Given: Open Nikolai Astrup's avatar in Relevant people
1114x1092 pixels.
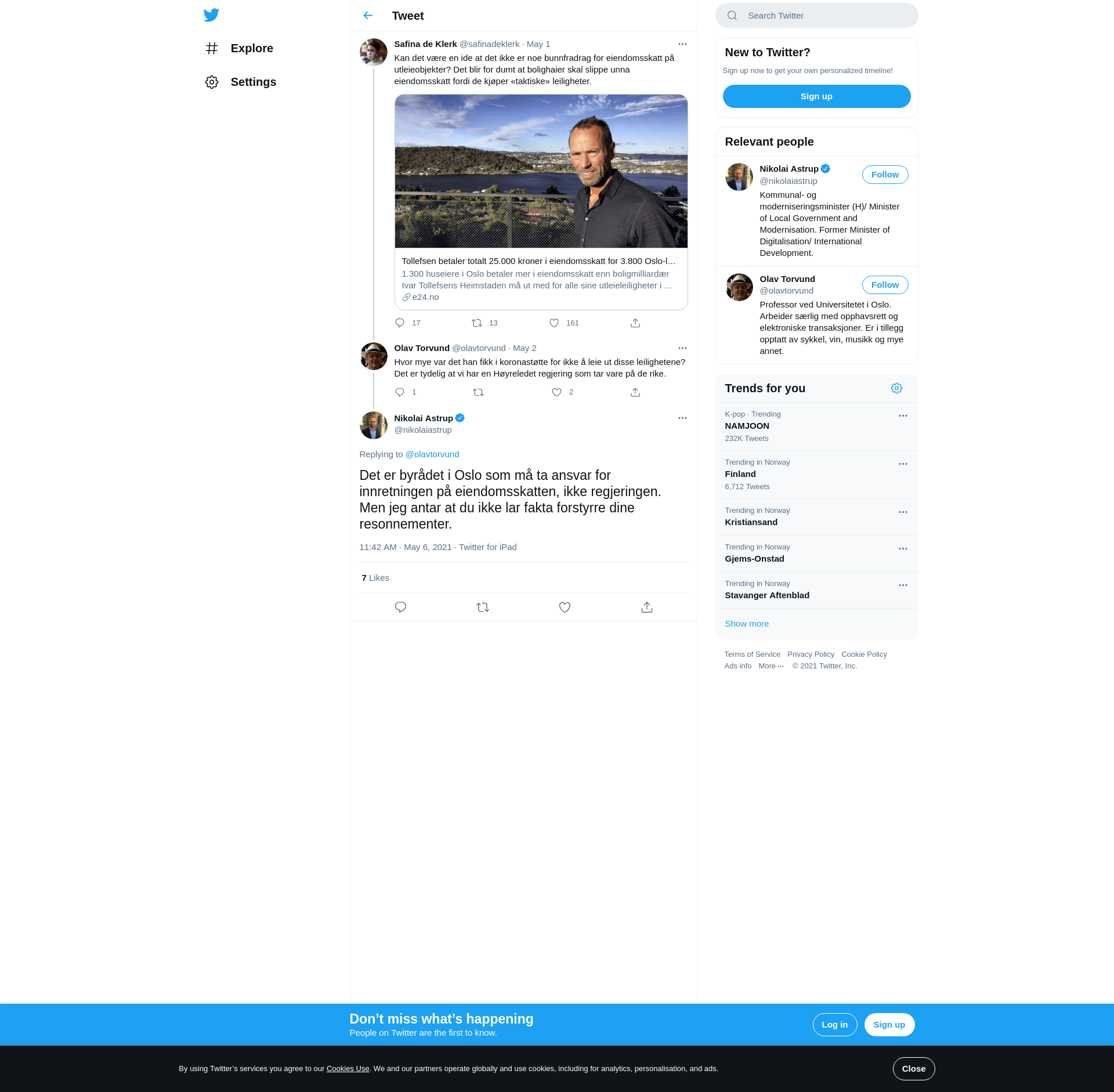Looking at the screenshot, I should (x=739, y=177).
